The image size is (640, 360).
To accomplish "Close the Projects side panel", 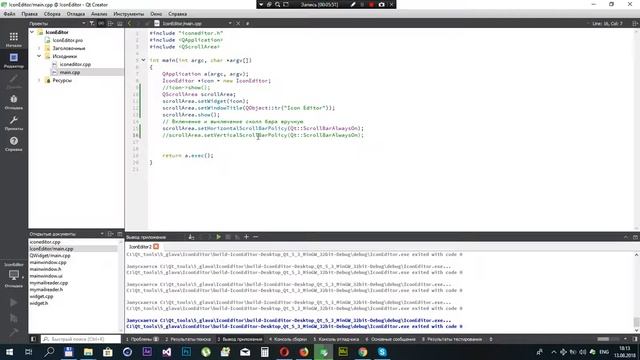I will 120,24.
